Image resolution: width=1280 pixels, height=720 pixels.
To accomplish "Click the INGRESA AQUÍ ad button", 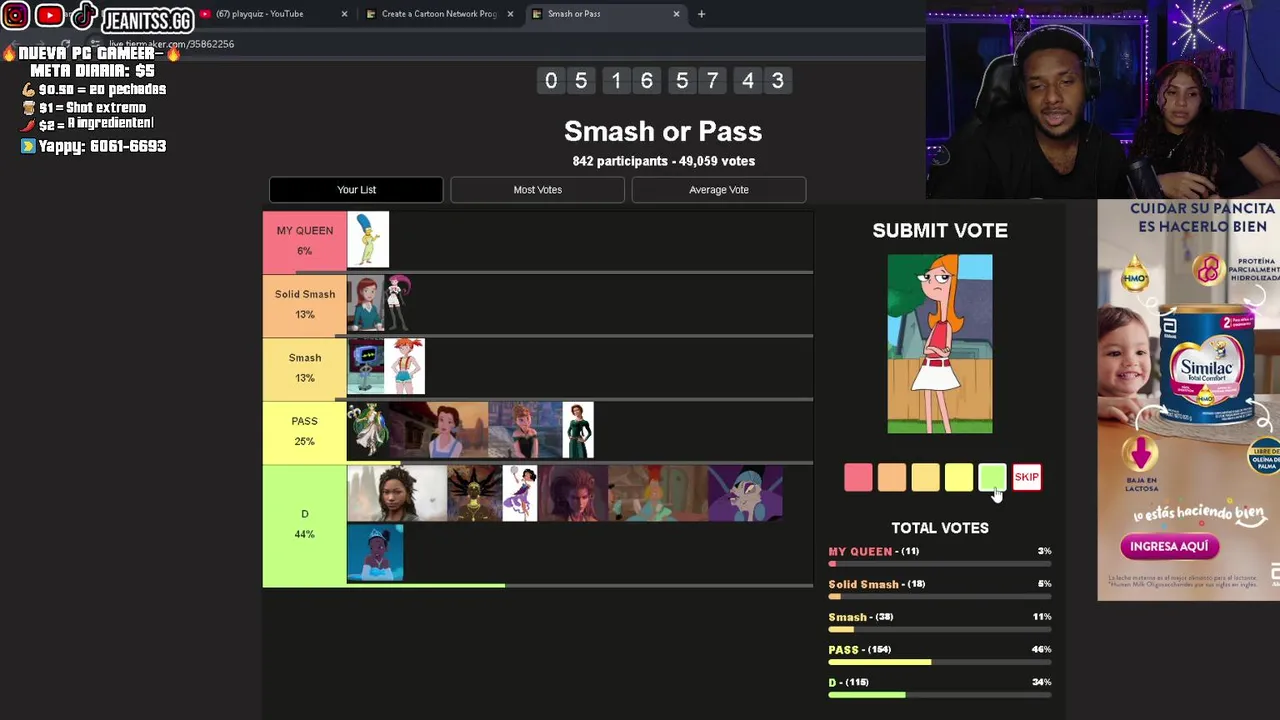I will [1169, 547].
